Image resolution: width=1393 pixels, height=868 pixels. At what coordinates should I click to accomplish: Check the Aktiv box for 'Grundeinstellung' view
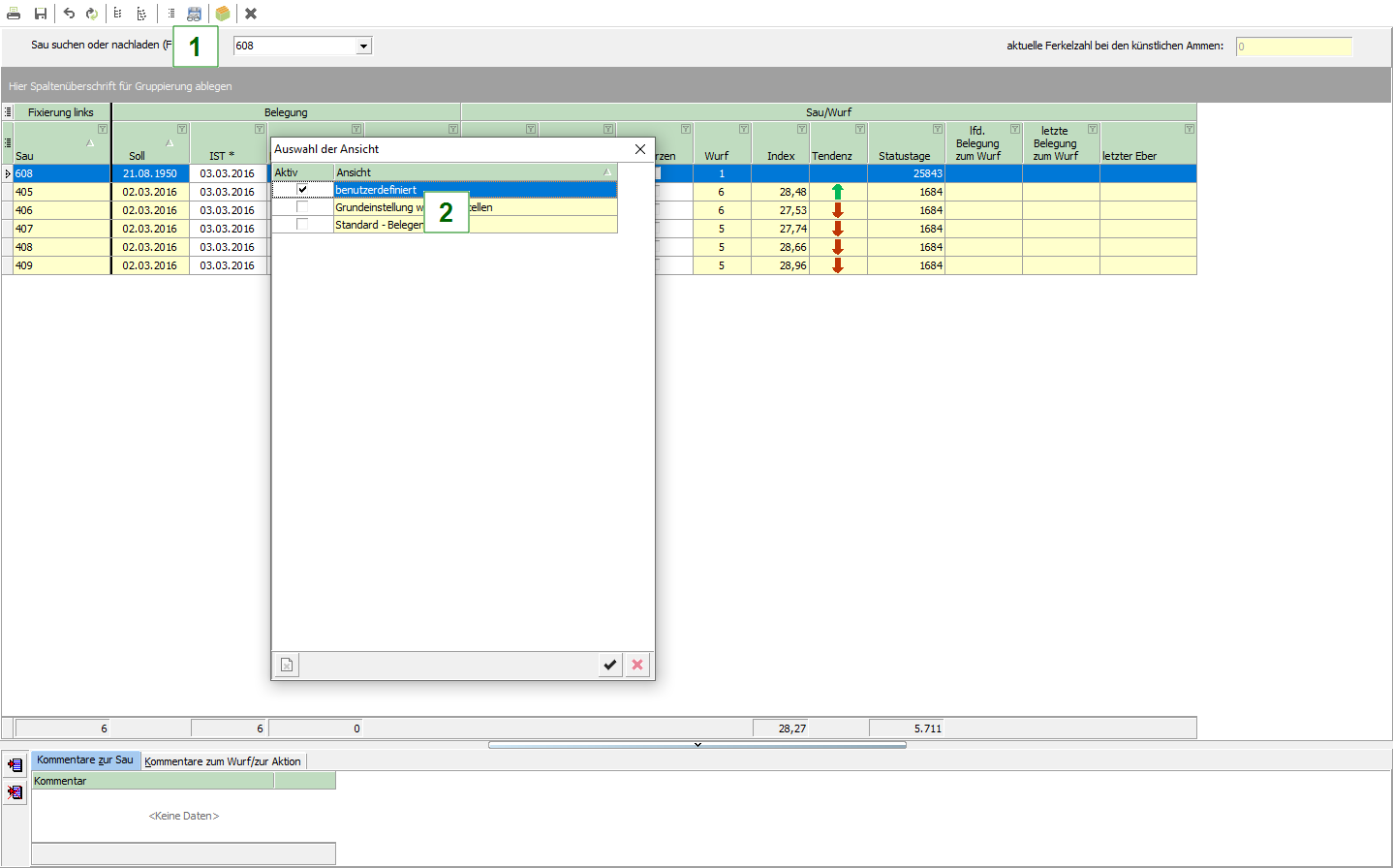pyautogui.click(x=302, y=207)
